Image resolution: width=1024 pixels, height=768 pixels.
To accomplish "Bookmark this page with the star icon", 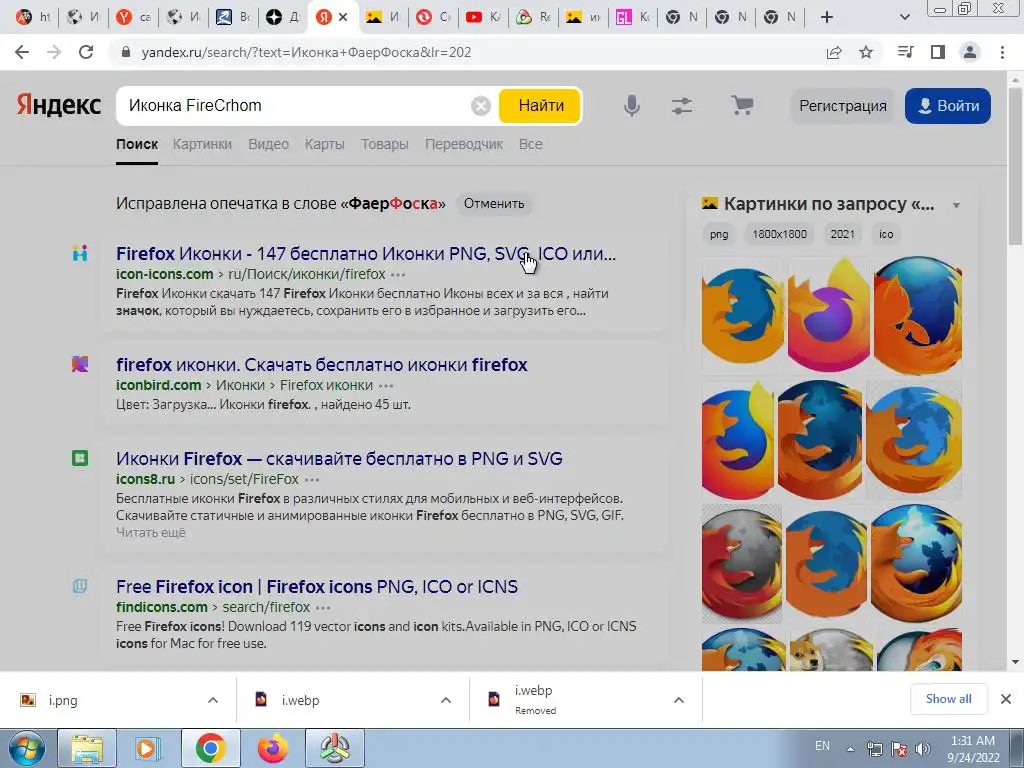I will (866, 52).
